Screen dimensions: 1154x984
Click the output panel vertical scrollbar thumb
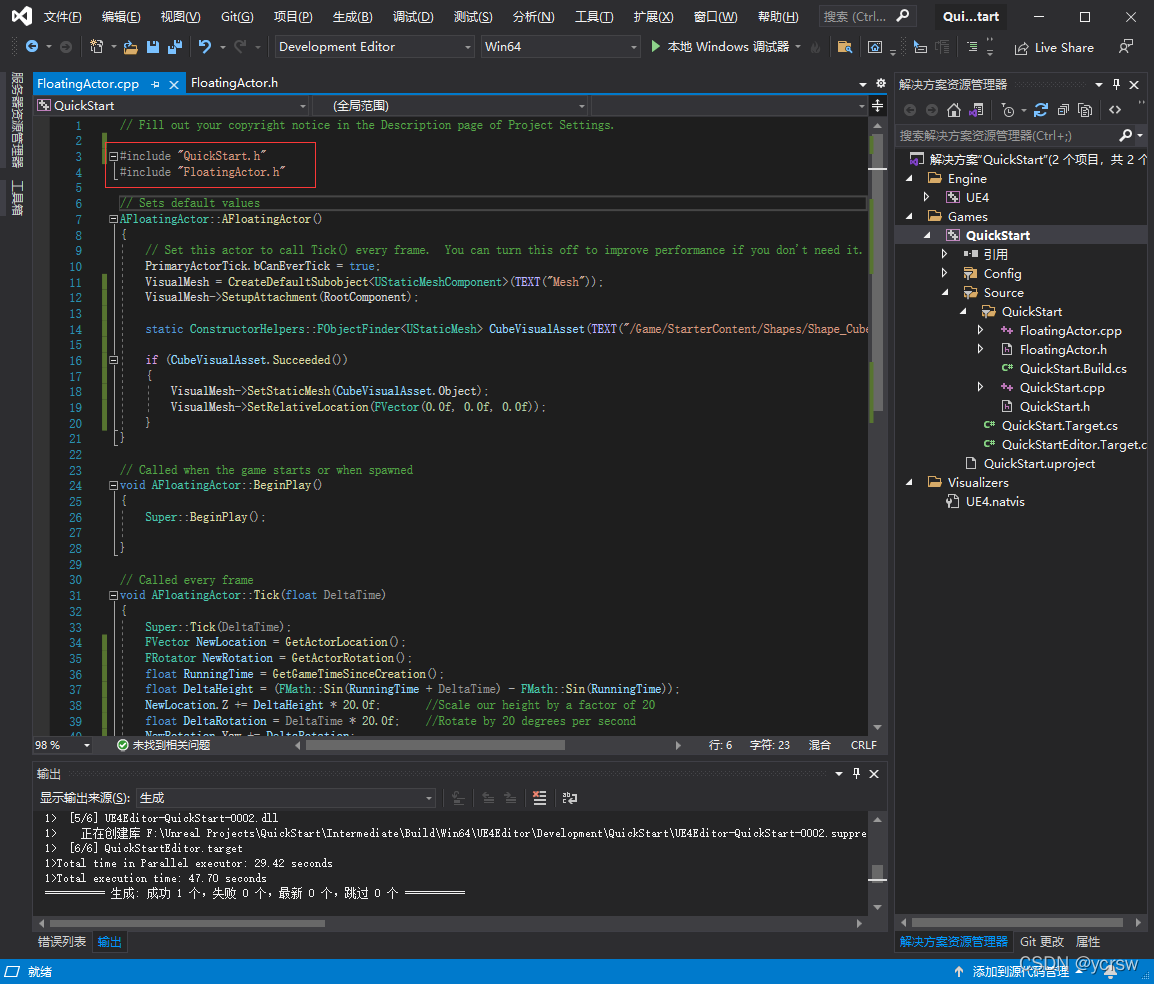coord(877,872)
